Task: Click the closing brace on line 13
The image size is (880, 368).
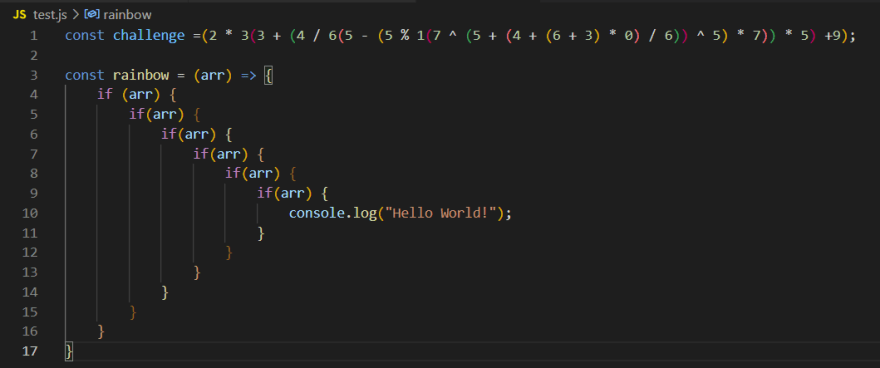Action: tap(197, 272)
